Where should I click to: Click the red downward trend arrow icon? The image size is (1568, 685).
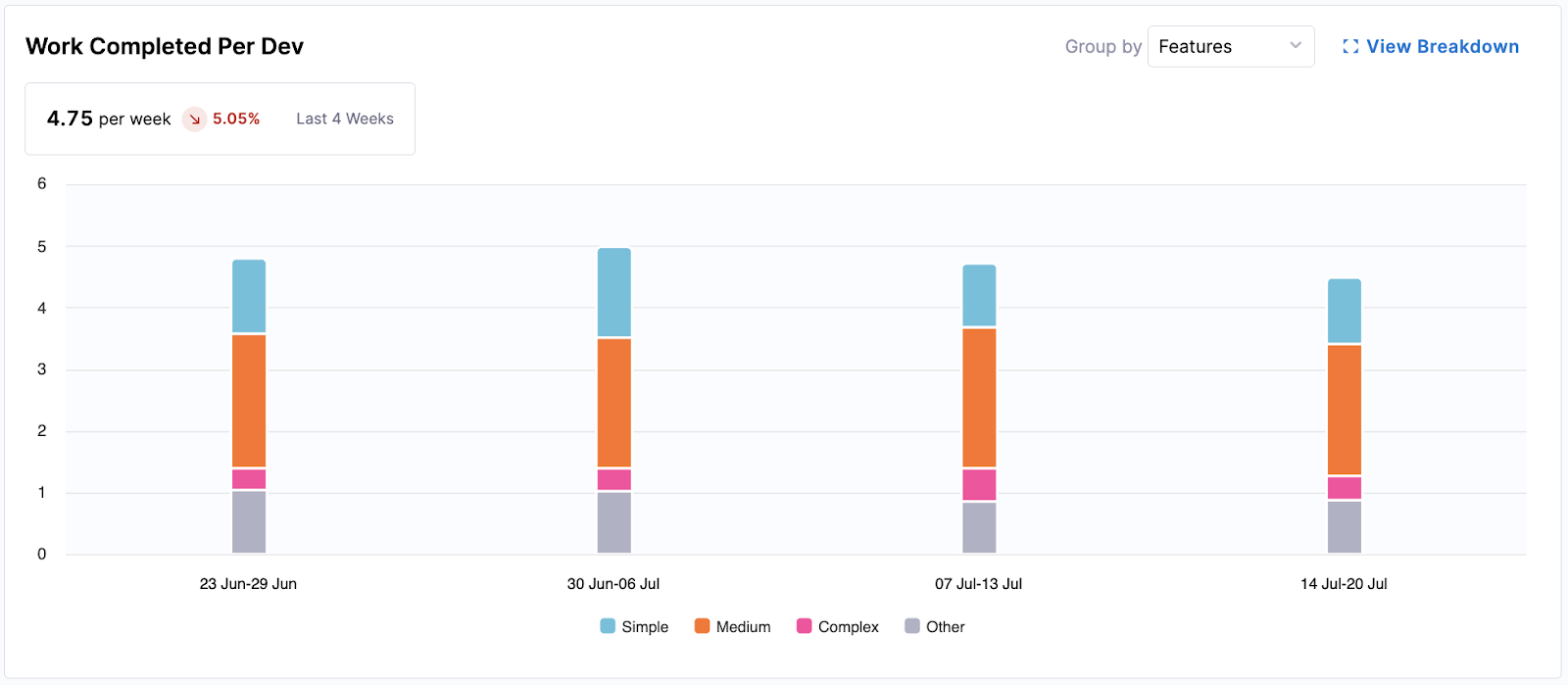point(195,119)
